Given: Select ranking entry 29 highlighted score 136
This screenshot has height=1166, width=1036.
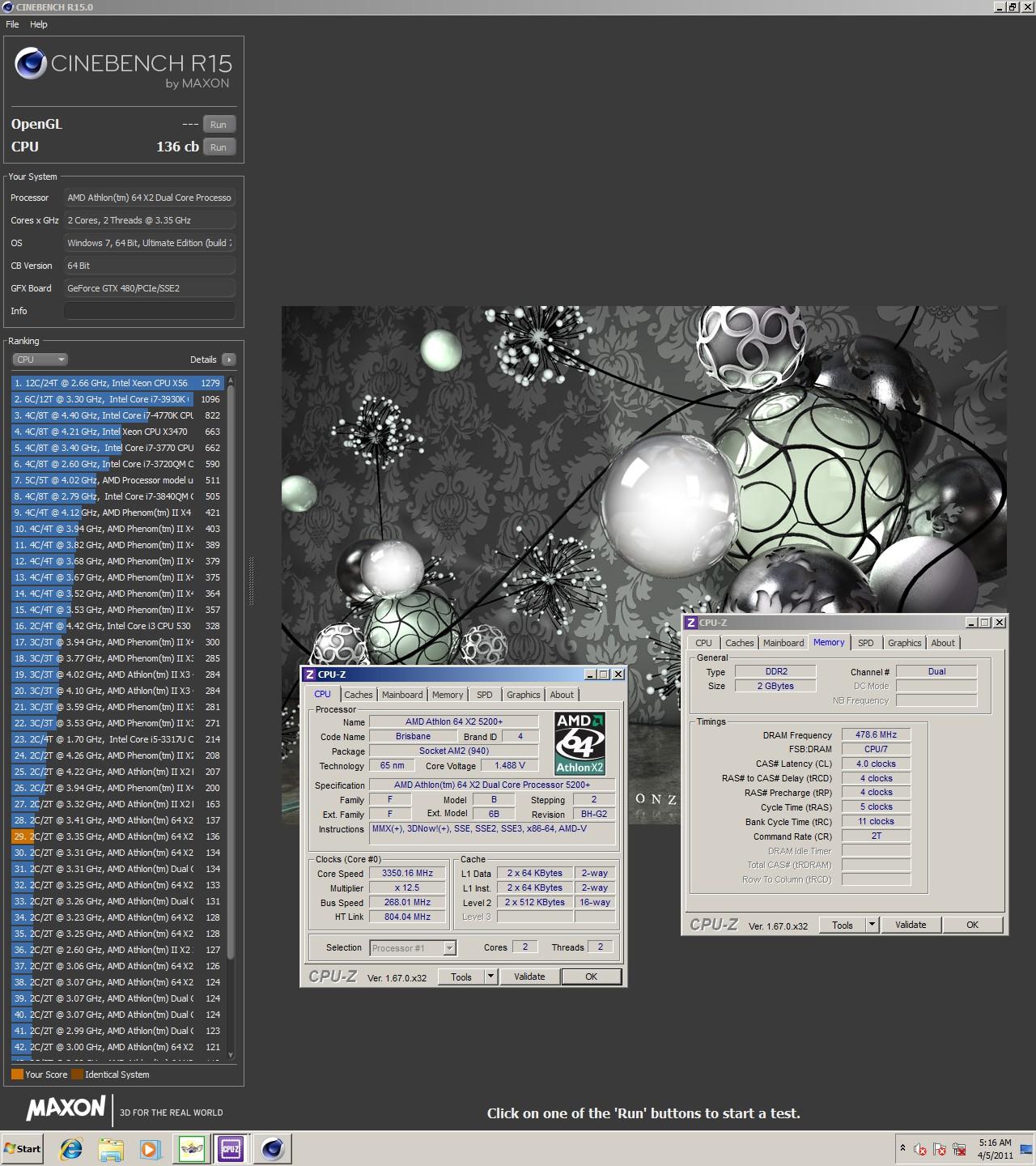Looking at the screenshot, I should click(x=117, y=836).
